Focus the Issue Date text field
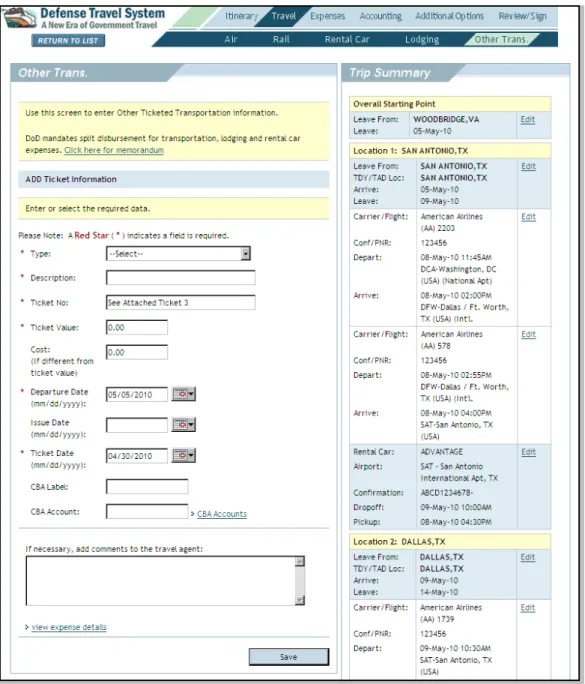Screen dimensions: 585x684 pos(137,425)
